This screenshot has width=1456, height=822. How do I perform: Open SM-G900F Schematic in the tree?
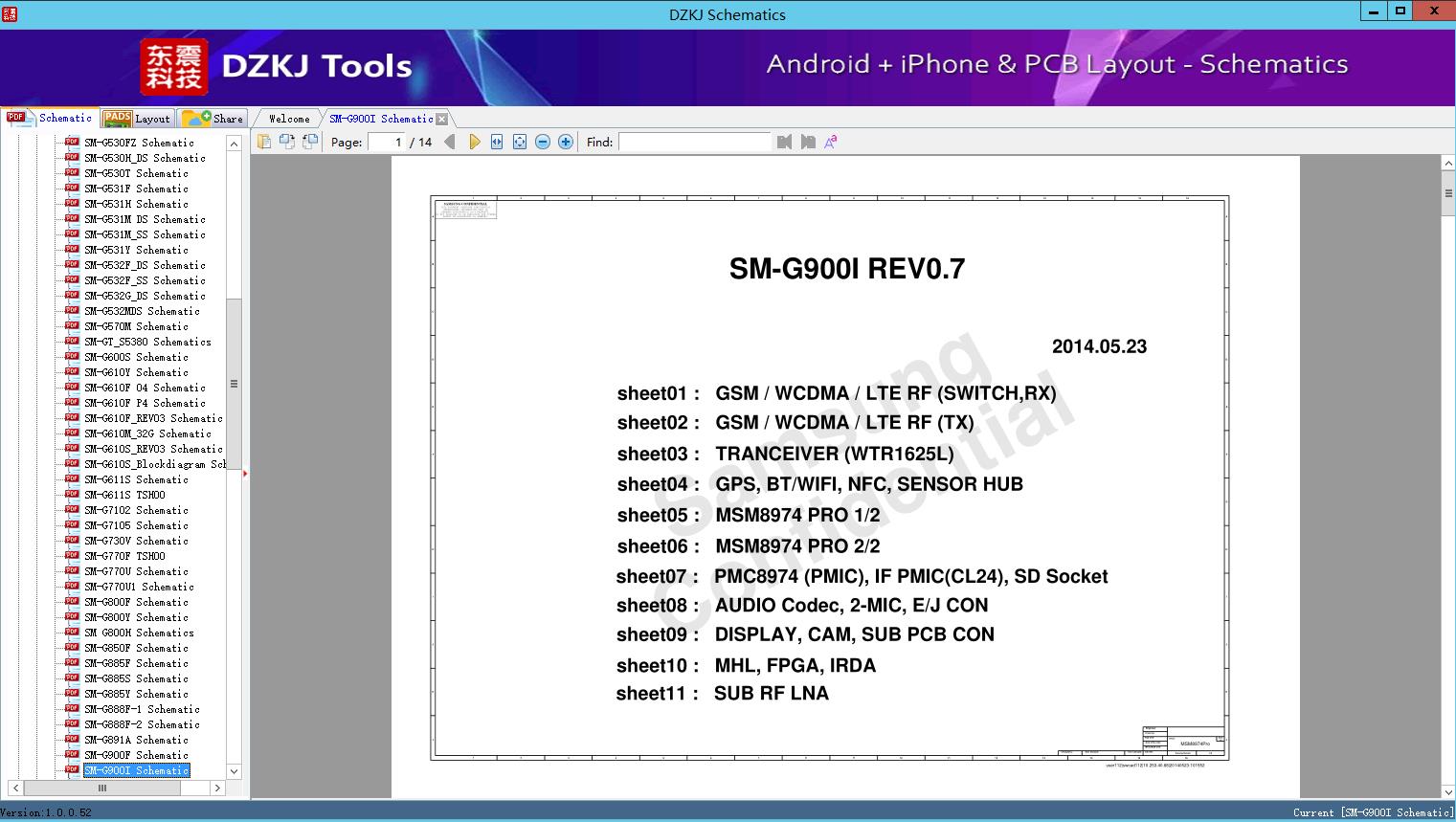coord(136,755)
